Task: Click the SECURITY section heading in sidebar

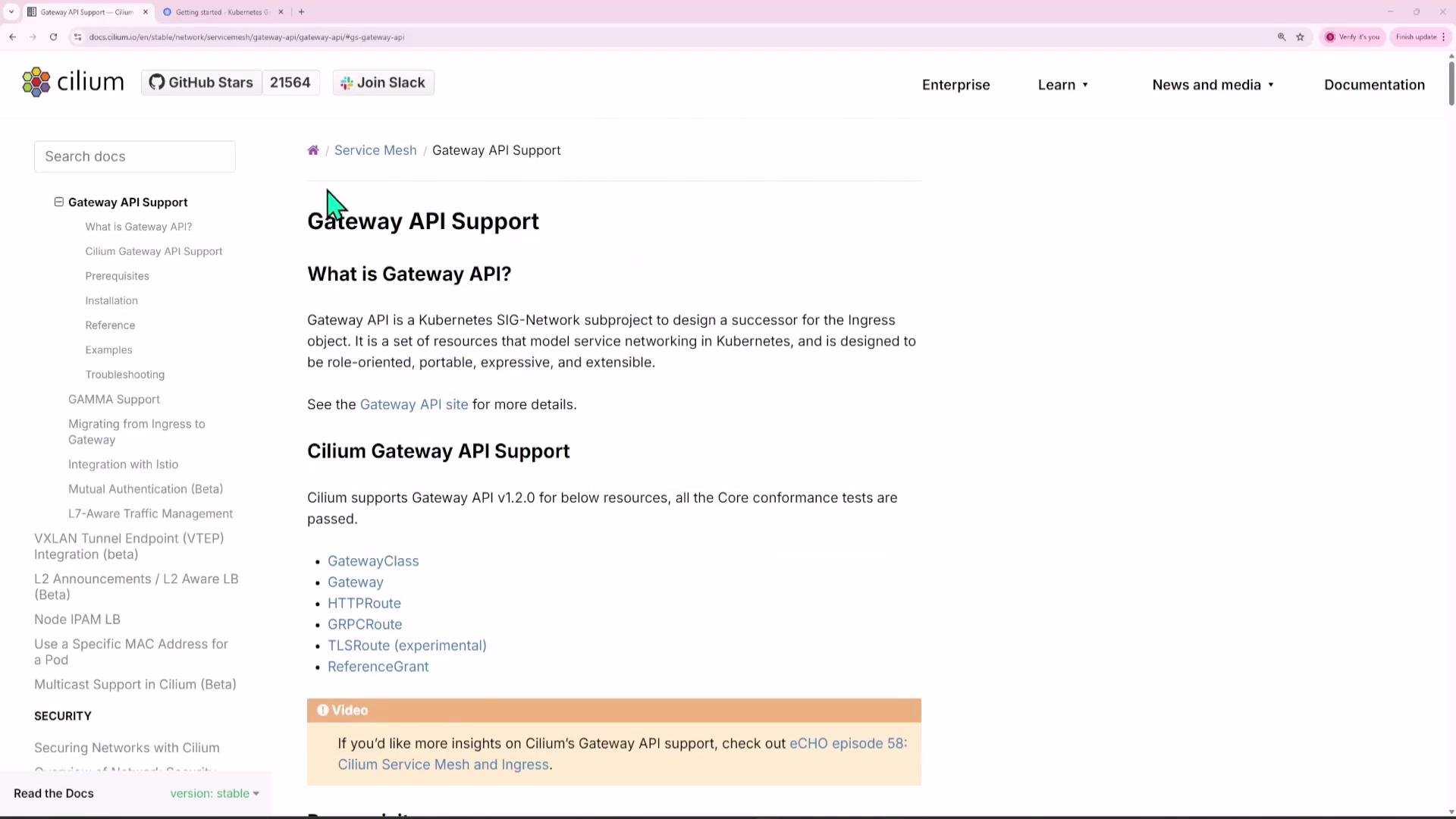Action: [x=63, y=716]
